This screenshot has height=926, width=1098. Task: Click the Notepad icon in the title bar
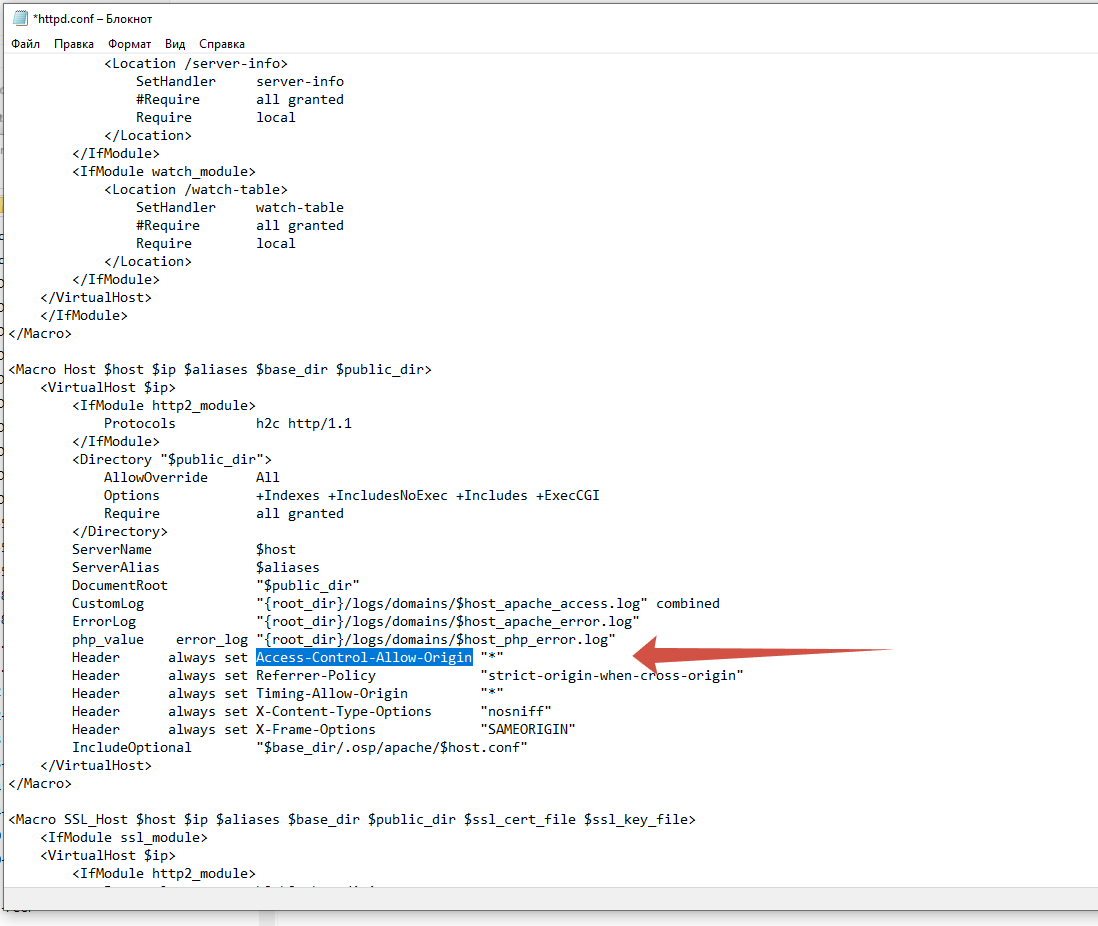20,18
